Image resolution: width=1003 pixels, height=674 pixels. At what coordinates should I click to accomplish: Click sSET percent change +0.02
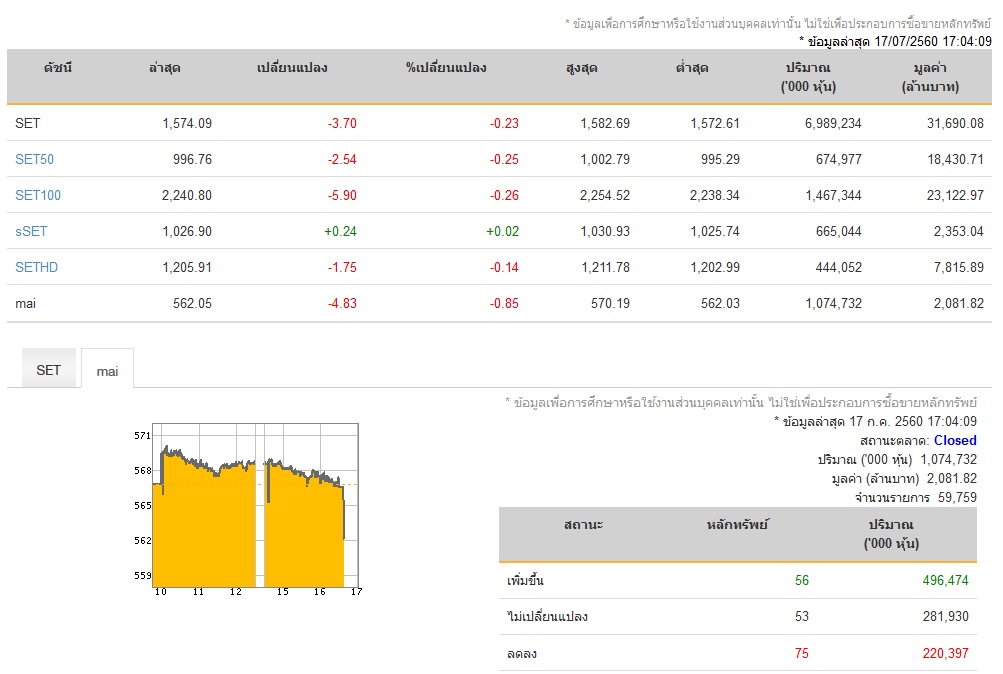[x=502, y=231]
